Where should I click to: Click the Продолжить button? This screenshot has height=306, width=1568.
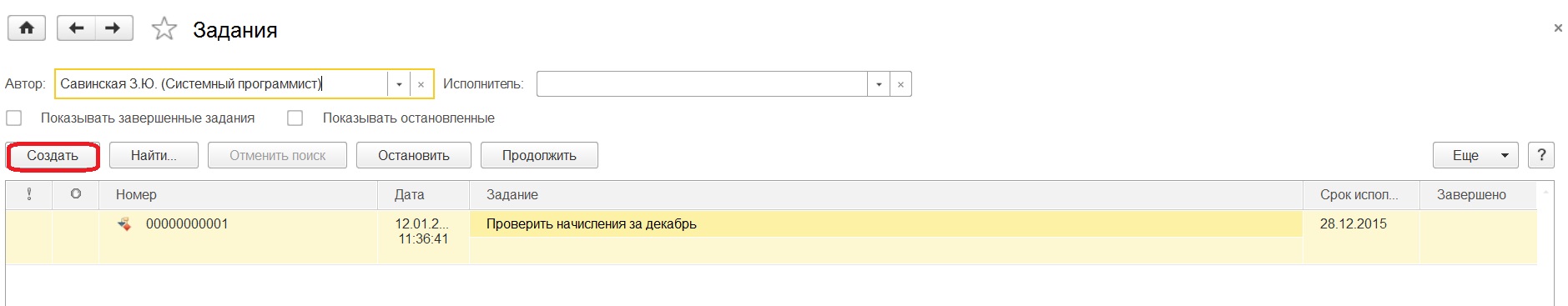[x=539, y=155]
